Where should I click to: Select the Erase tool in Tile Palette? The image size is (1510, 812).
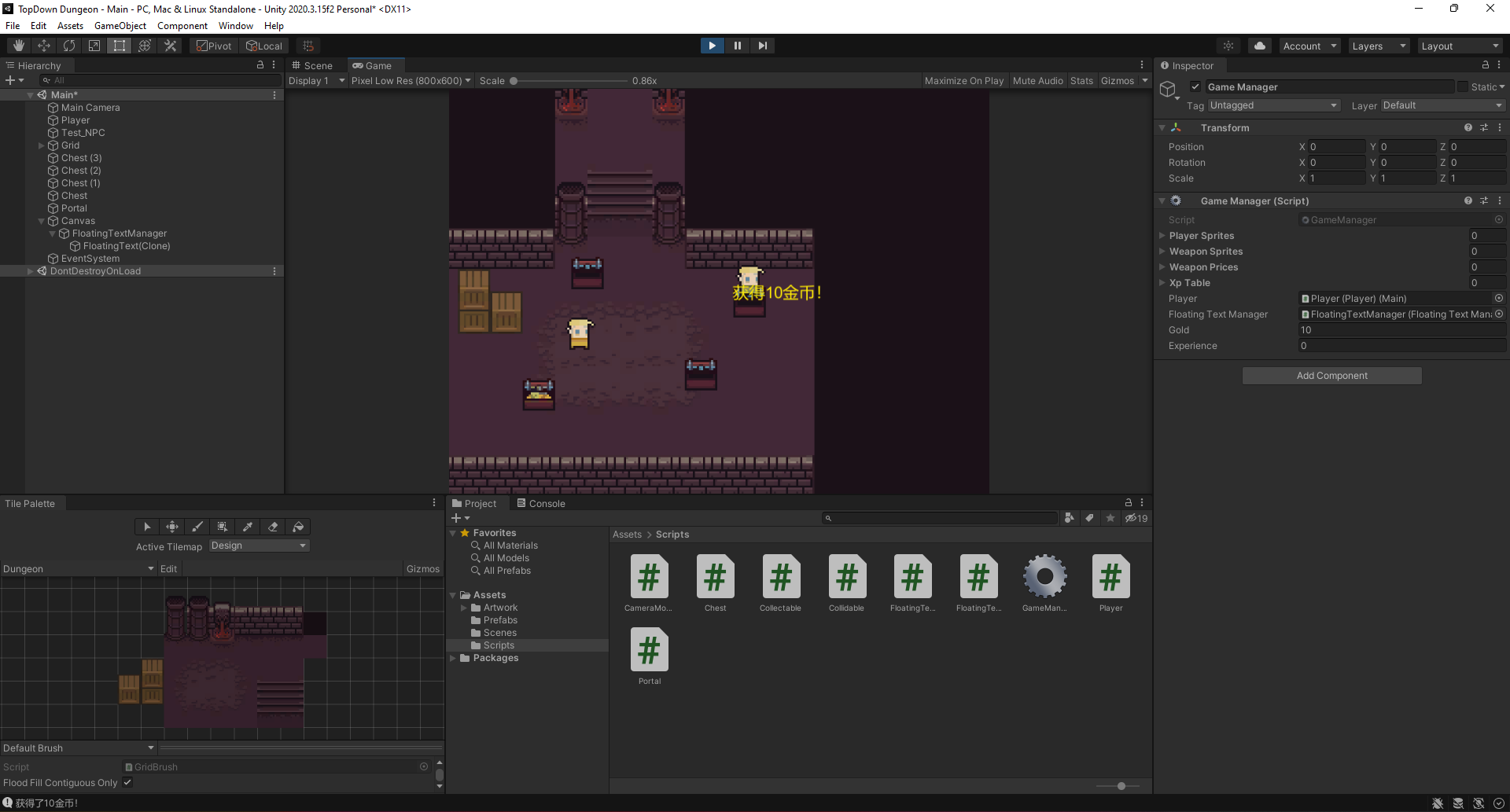tap(273, 527)
